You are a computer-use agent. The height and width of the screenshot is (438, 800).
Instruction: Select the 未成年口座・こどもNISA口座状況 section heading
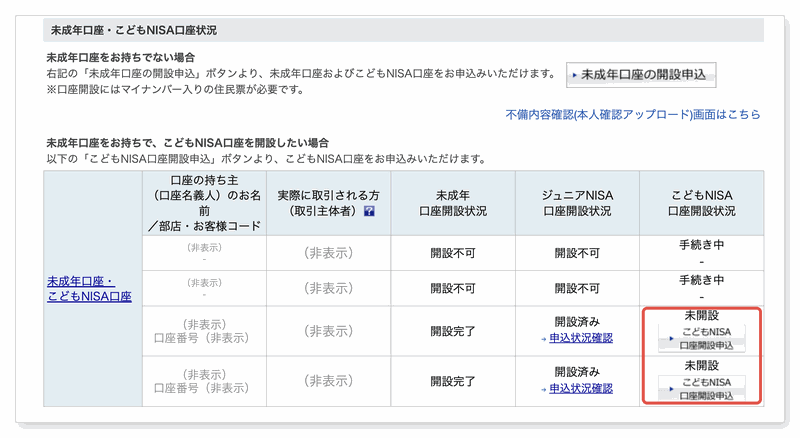pyautogui.click(x=134, y=31)
